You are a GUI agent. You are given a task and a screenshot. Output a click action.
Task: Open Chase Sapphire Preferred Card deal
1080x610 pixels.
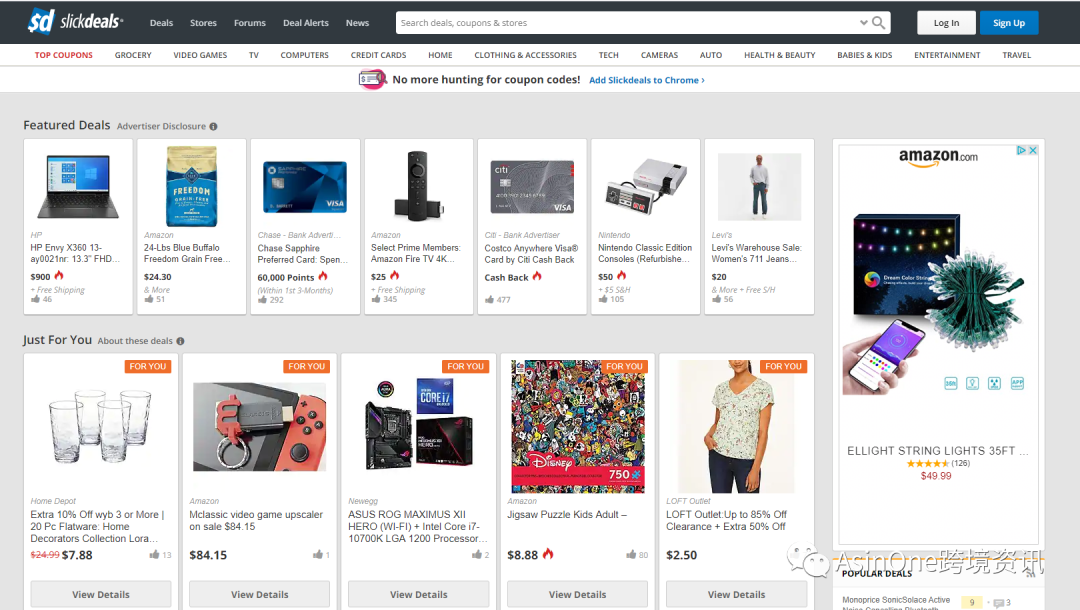(303, 253)
